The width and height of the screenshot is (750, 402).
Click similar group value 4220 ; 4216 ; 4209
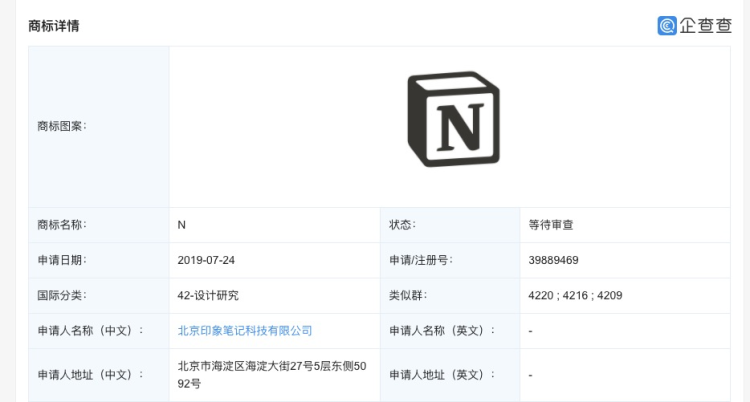coord(575,295)
